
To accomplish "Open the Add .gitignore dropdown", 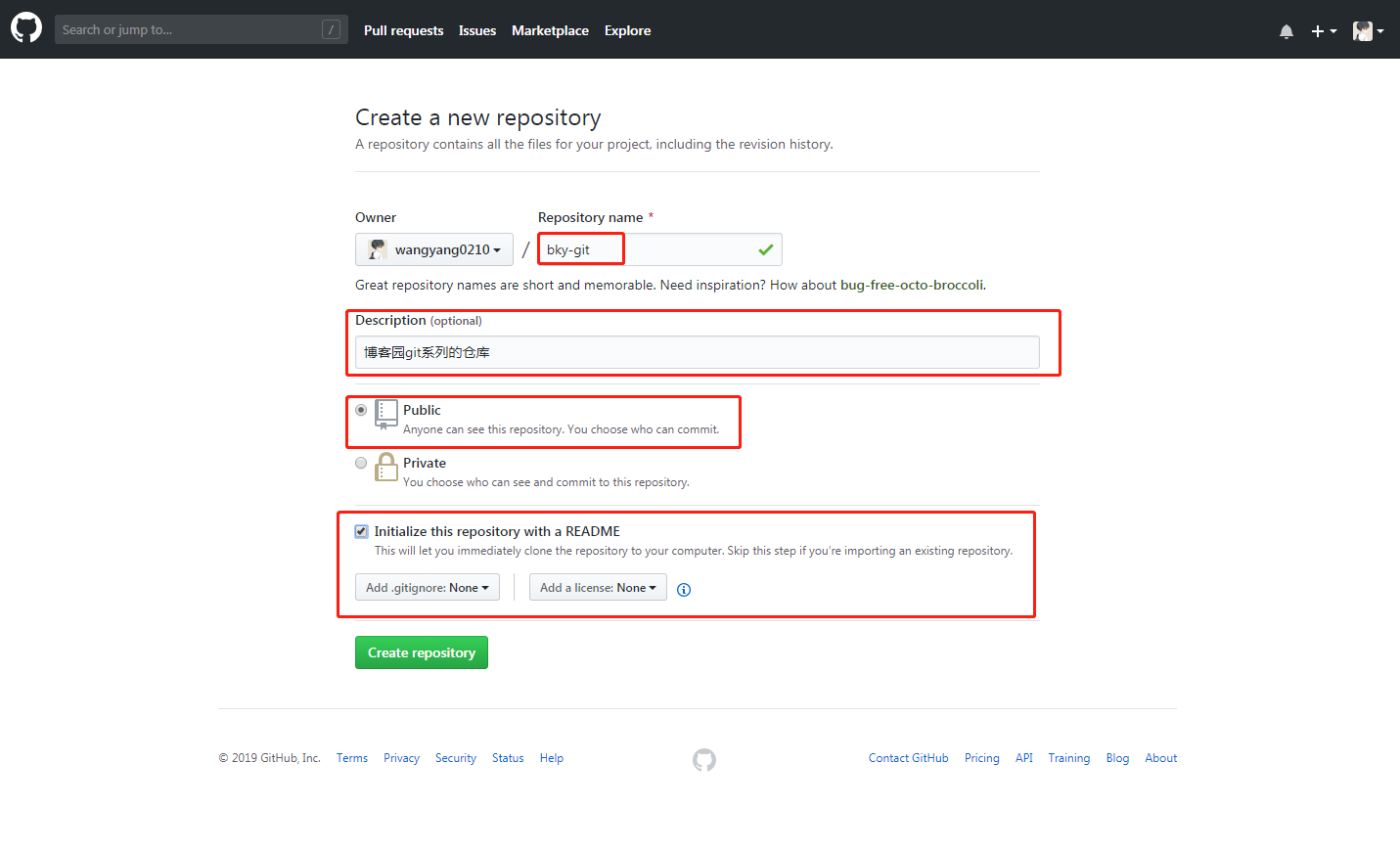I will click(427, 588).
